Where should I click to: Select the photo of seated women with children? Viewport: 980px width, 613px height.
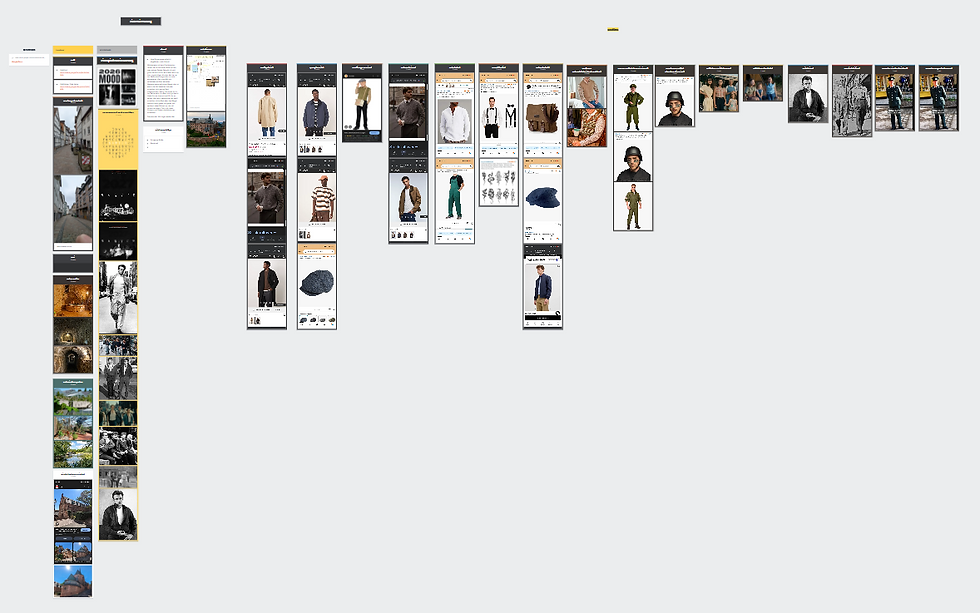762,87
